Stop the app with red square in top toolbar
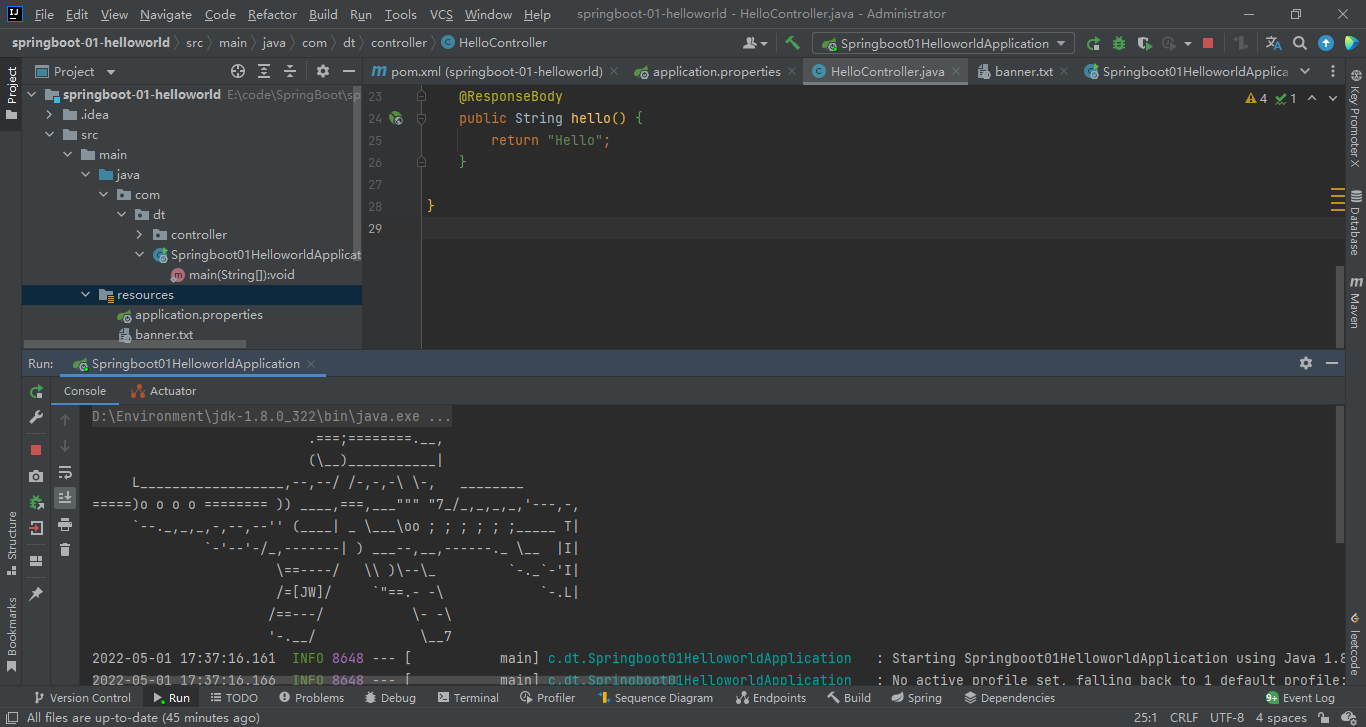Image resolution: width=1366 pixels, height=727 pixels. (x=1208, y=43)
